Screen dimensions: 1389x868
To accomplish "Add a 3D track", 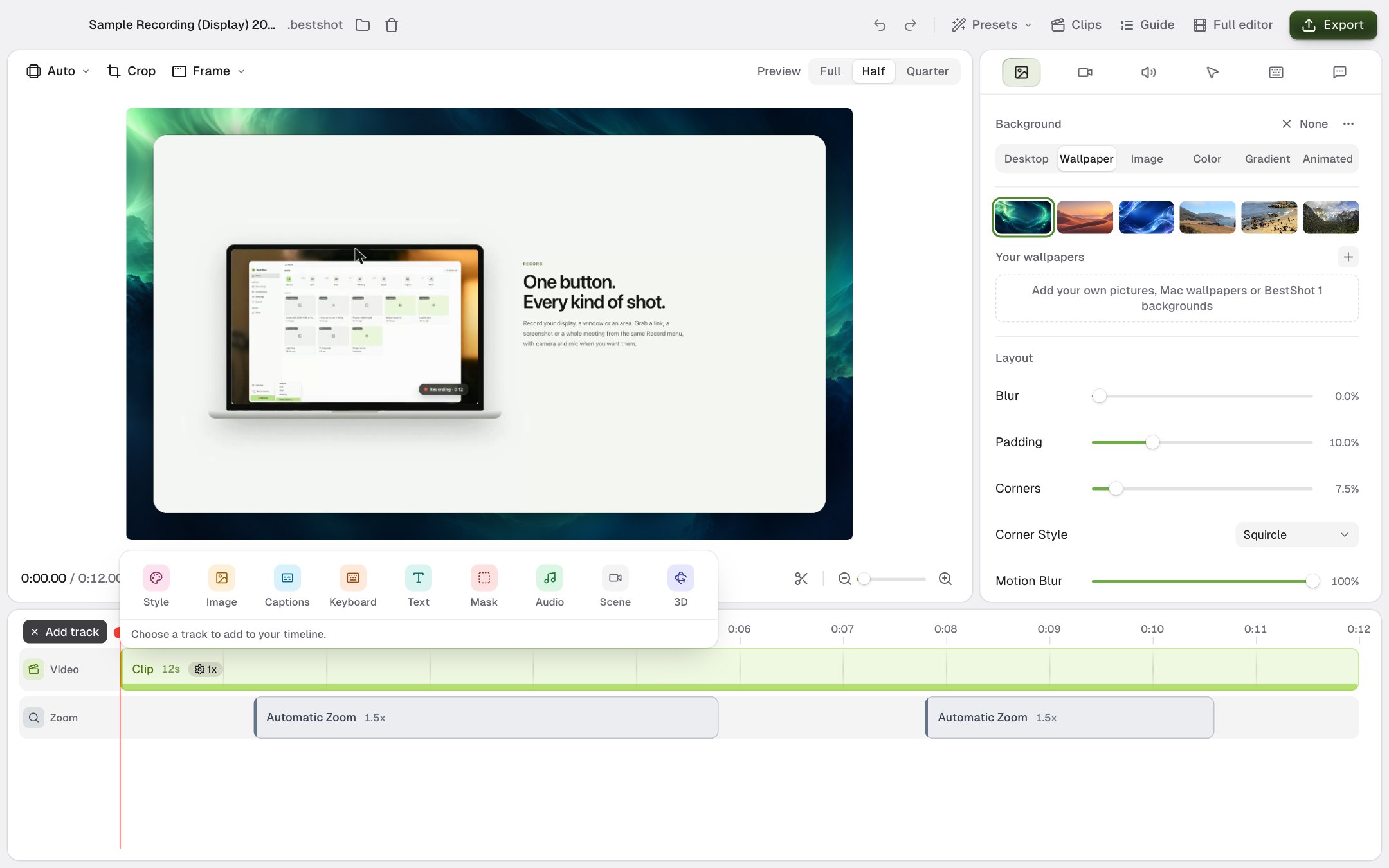I will (x=680, y=586).
